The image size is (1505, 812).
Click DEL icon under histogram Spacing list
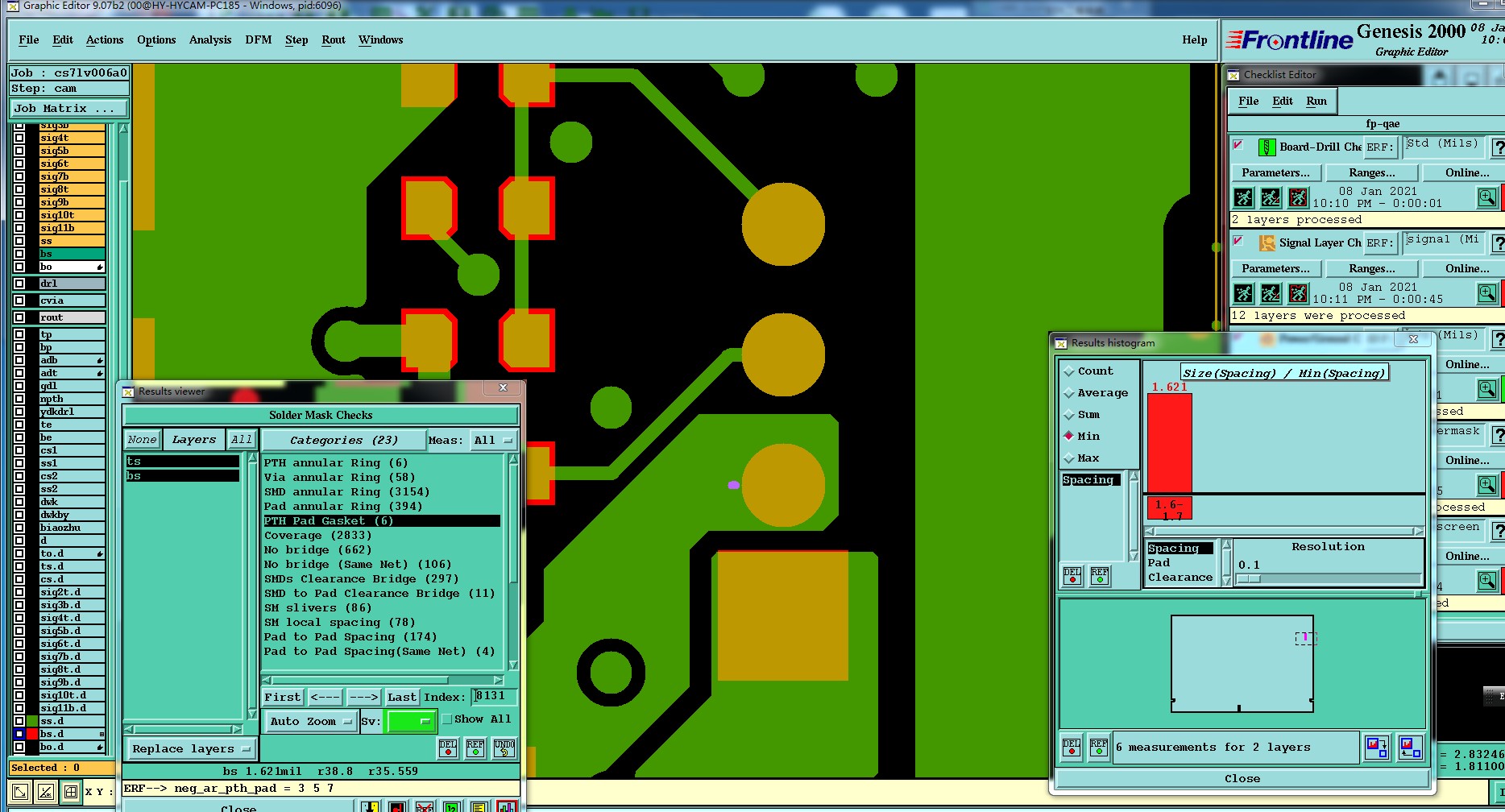click(1072, 575)
